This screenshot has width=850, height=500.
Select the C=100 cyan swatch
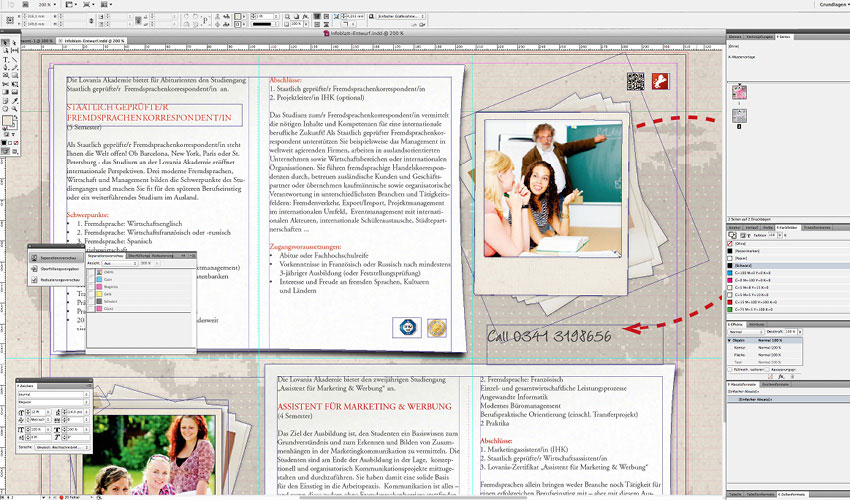tap(788, 273)
